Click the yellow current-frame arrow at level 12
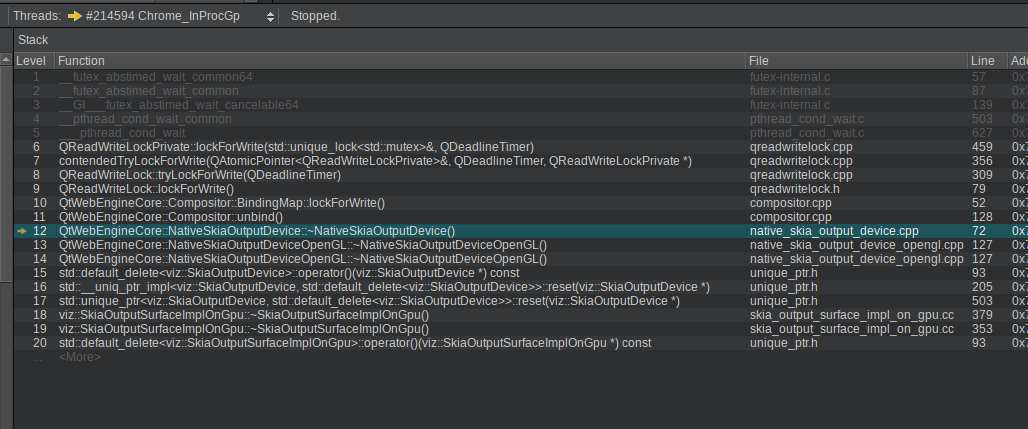The image size is (1028, 429). pyautogui.click(x=22, y=231)
